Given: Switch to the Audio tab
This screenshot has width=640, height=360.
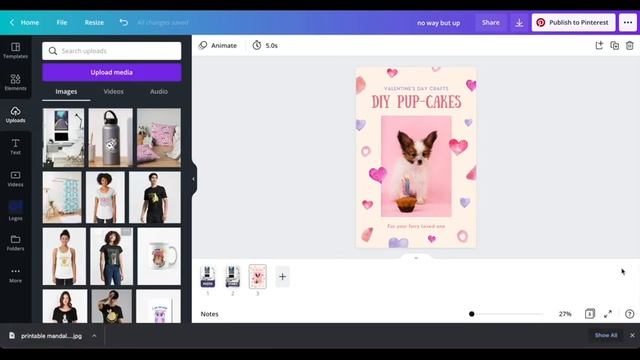Looking at the screenshot, I should coord(159,91).
